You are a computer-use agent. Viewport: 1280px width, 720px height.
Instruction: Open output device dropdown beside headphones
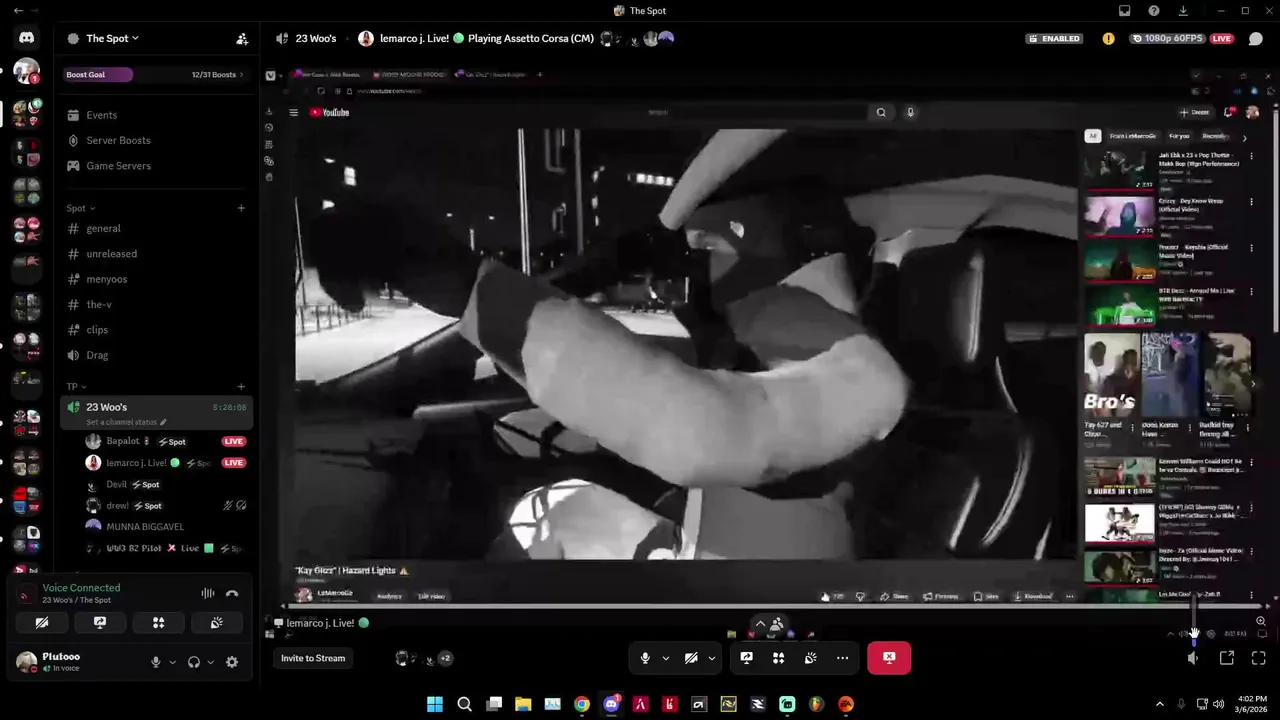[210, 662]
